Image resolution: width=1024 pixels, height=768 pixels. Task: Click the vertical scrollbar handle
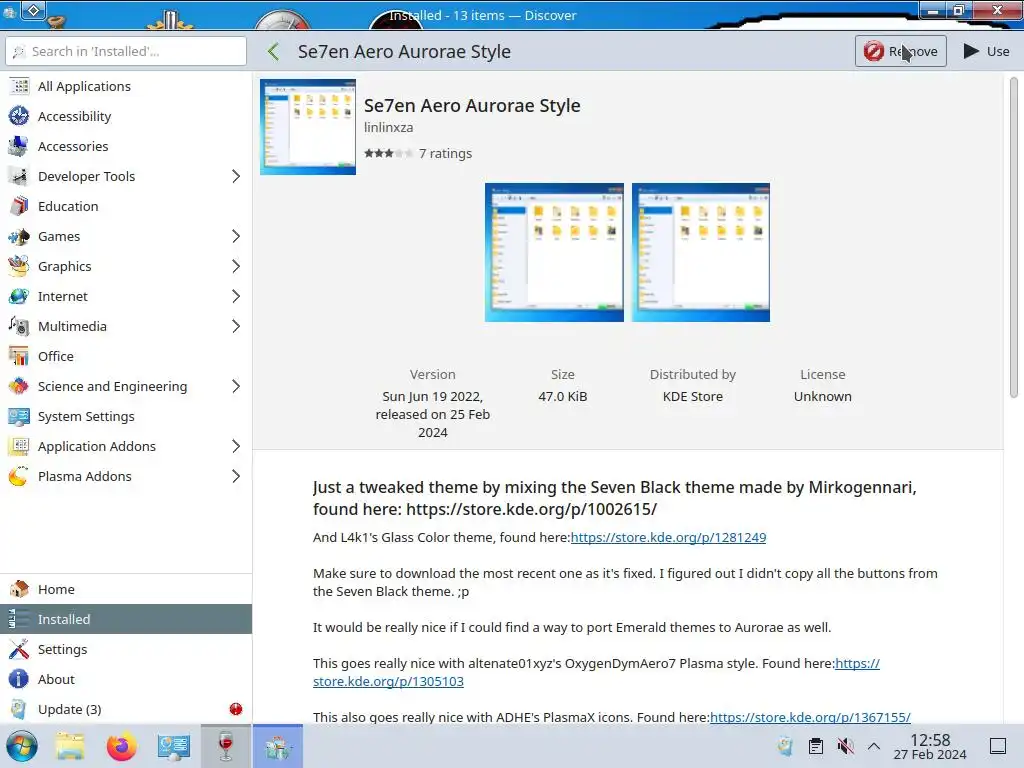[x=1014, y=236]
